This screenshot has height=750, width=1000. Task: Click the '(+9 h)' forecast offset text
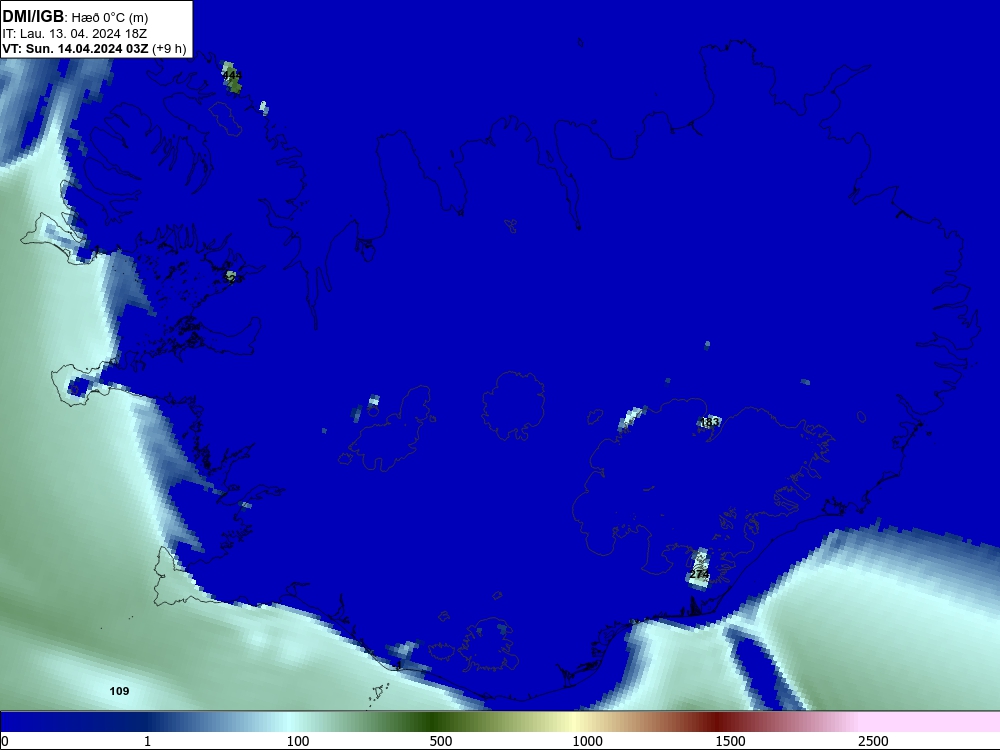pos(169,49)
